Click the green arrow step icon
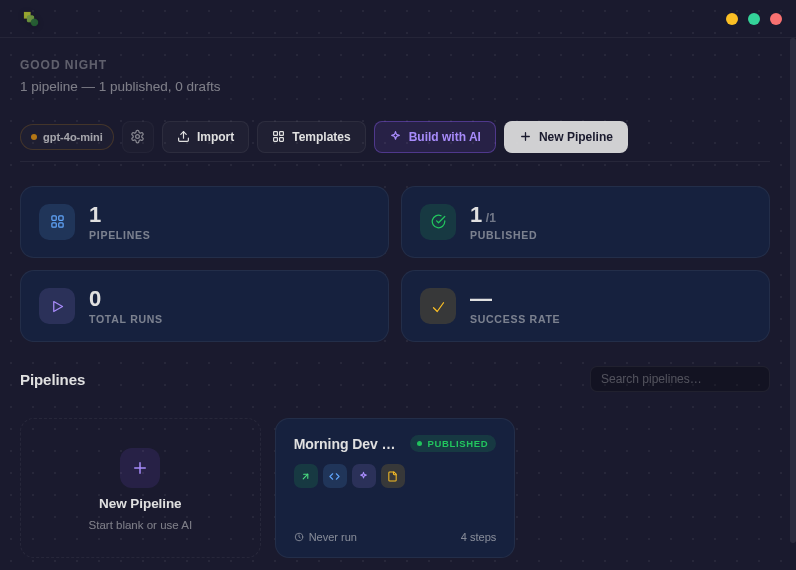Image resolution: width=796 pixels, height=570 pixels. click(x=306, y=476)
